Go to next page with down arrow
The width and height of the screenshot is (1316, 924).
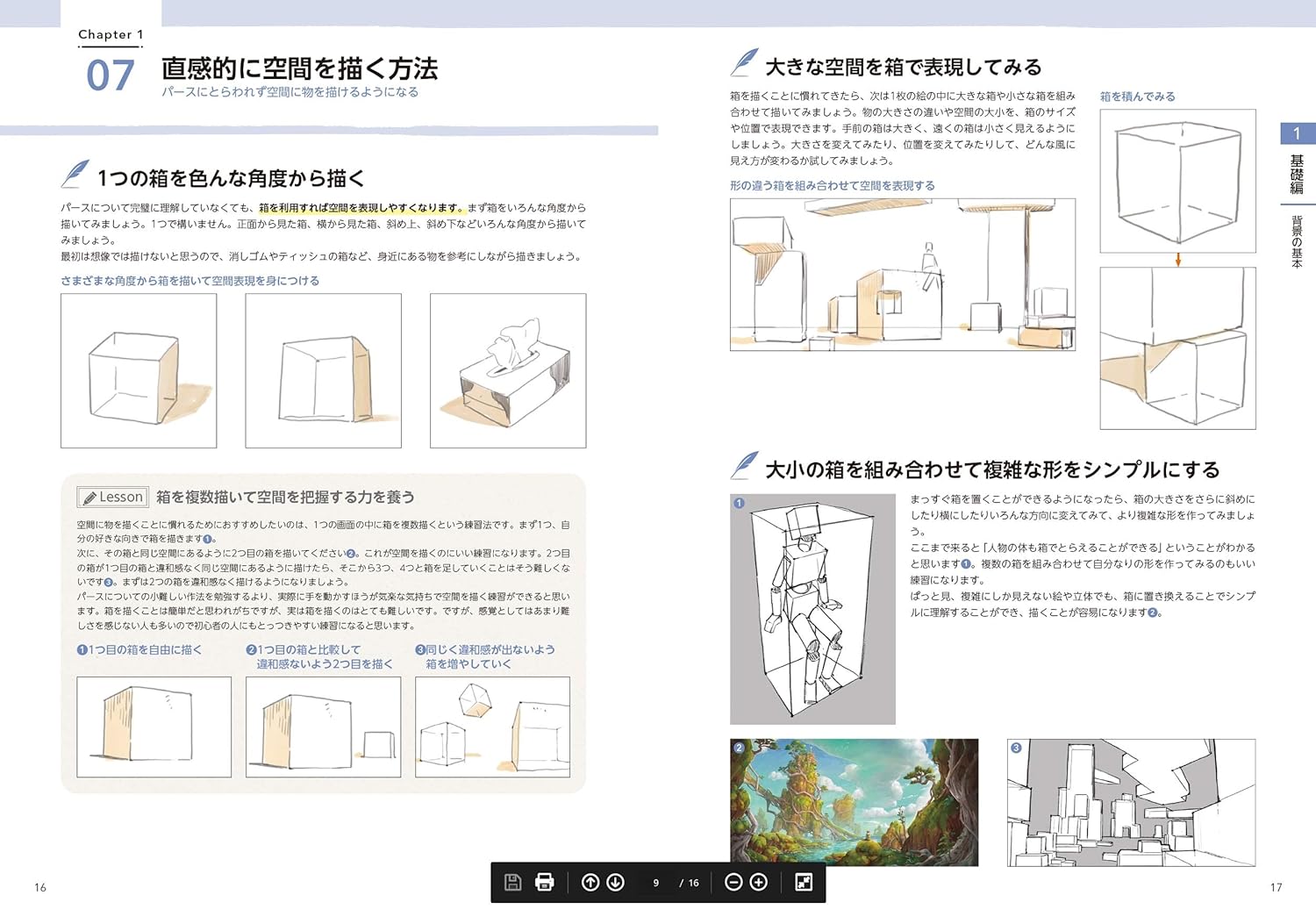(616, 882)
